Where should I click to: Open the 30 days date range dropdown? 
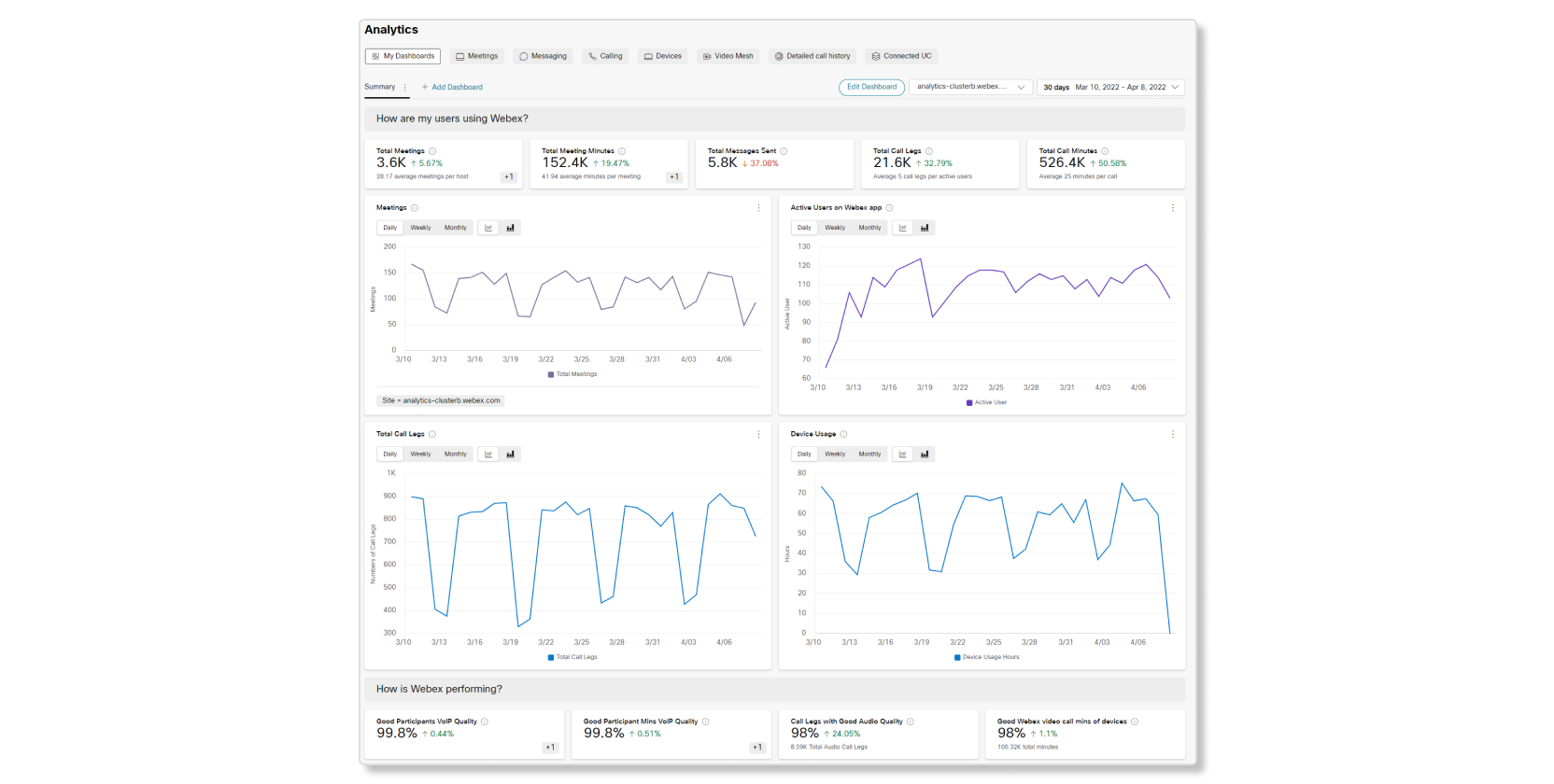click(x=1110, y=87)
